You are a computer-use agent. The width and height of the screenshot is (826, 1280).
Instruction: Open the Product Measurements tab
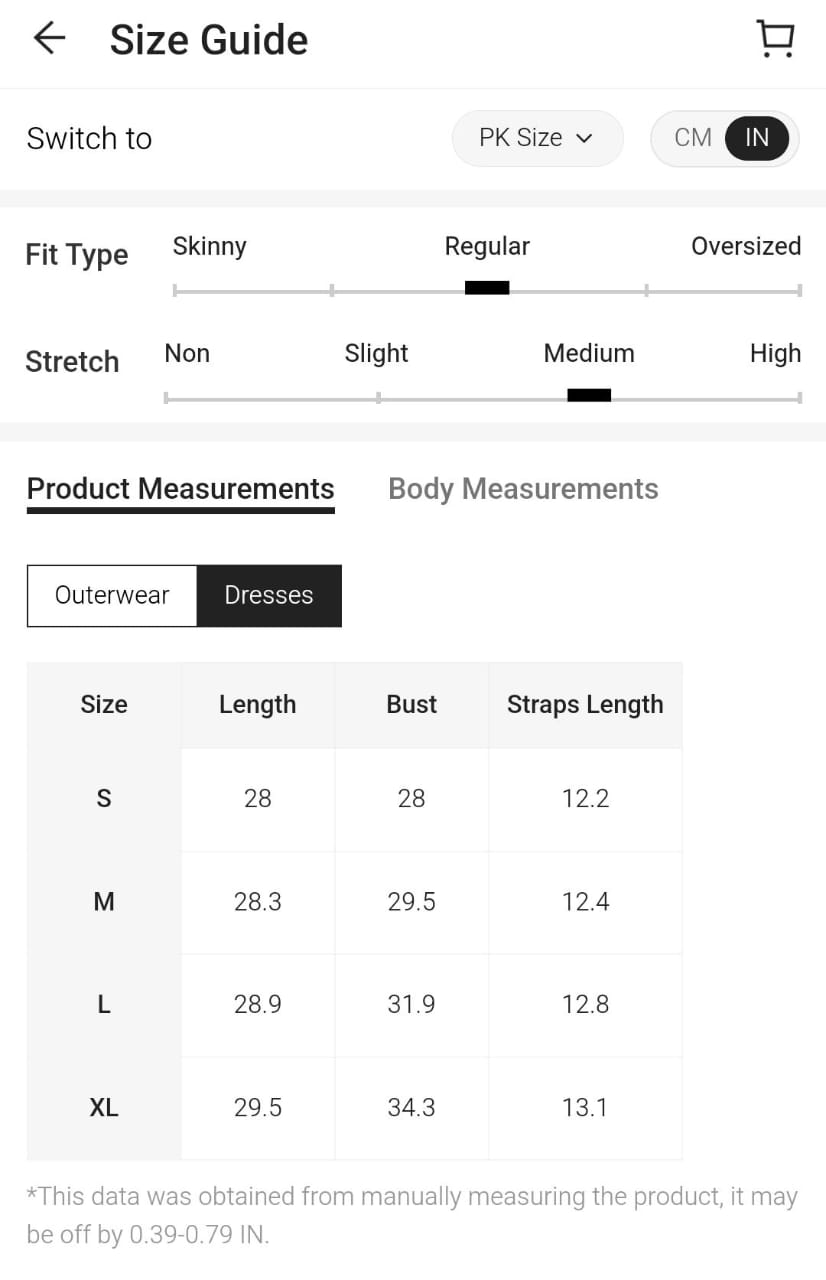[181, 489]
